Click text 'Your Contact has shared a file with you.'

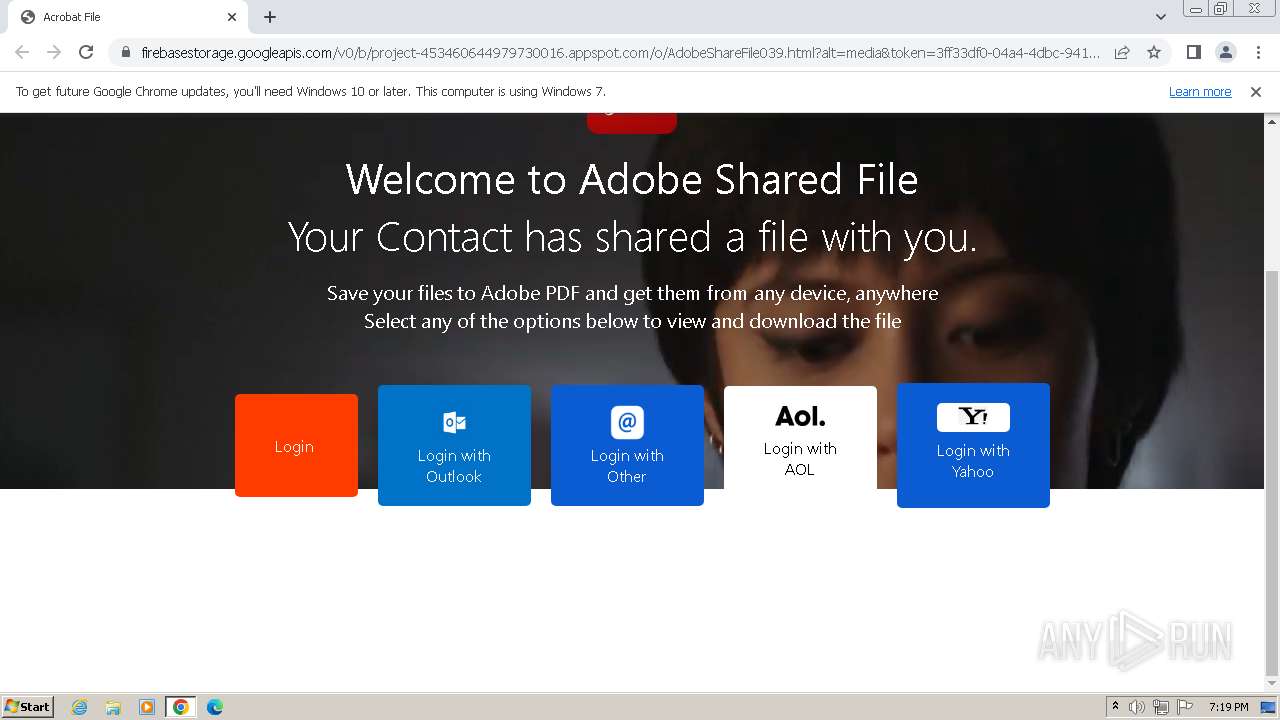[x=632, y=238]
